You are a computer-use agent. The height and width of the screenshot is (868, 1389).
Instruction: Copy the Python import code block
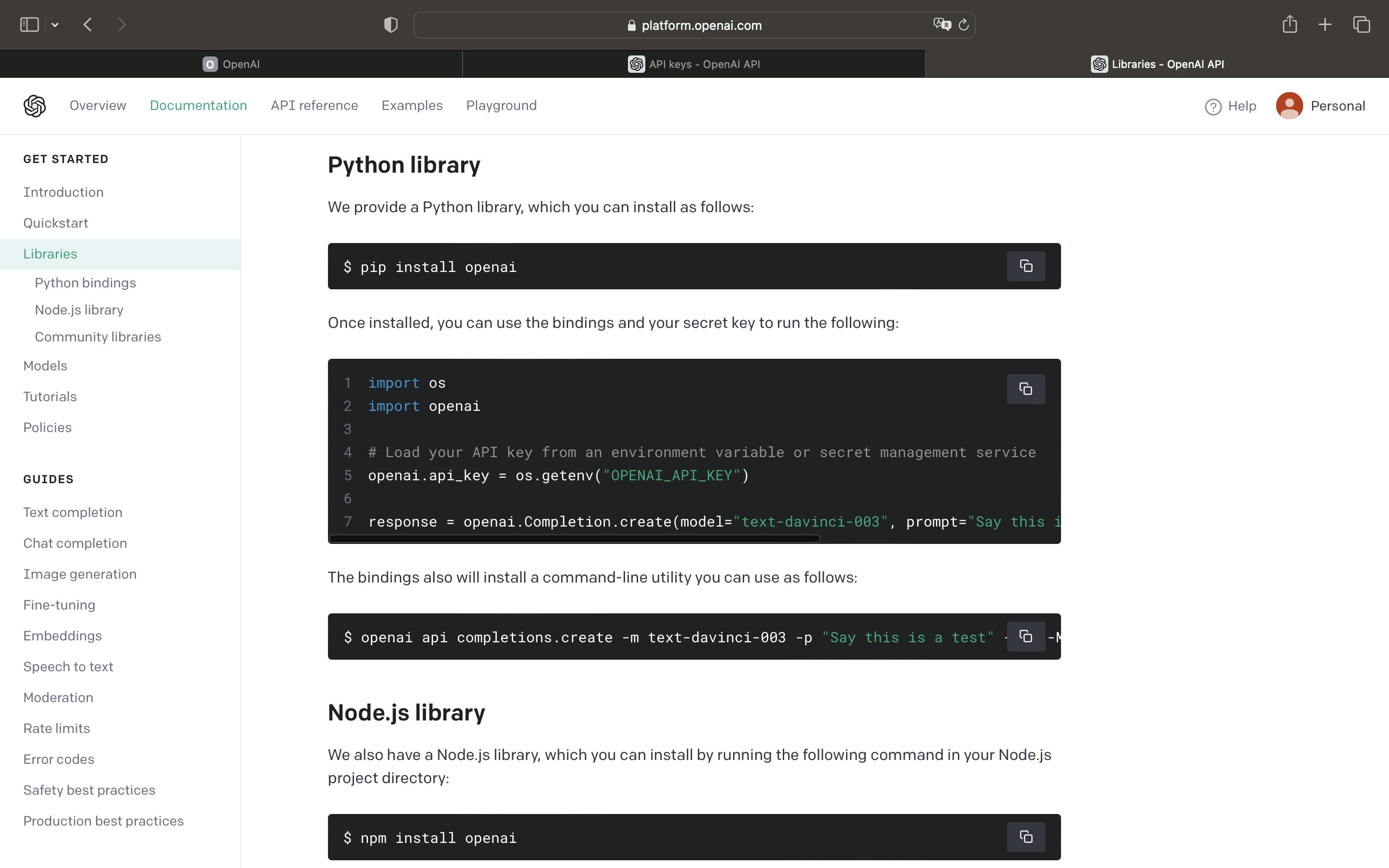[1026, 389]
